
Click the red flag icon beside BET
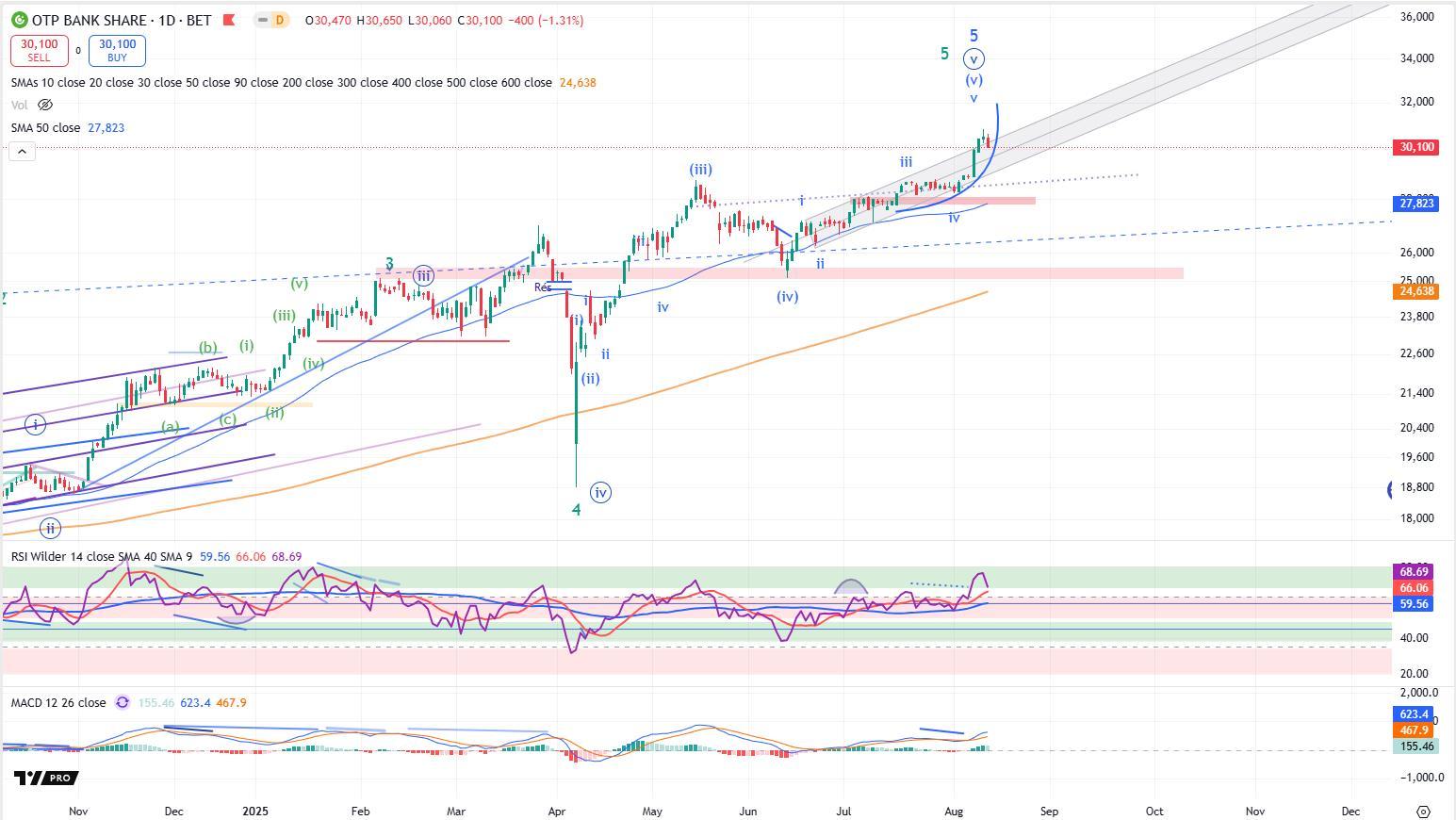228,20
